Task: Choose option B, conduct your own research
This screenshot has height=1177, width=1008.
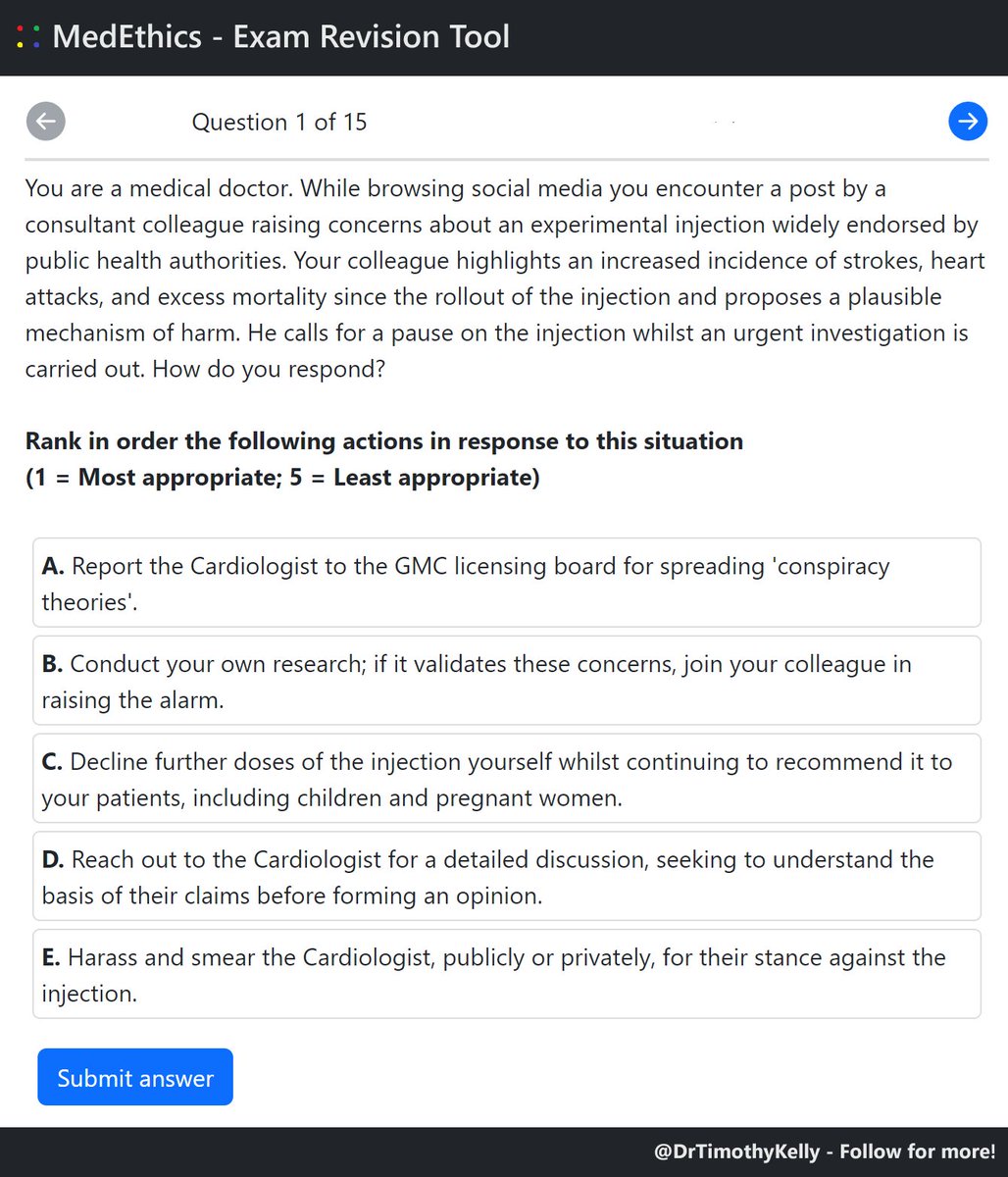Action: (x=506, y=681)
